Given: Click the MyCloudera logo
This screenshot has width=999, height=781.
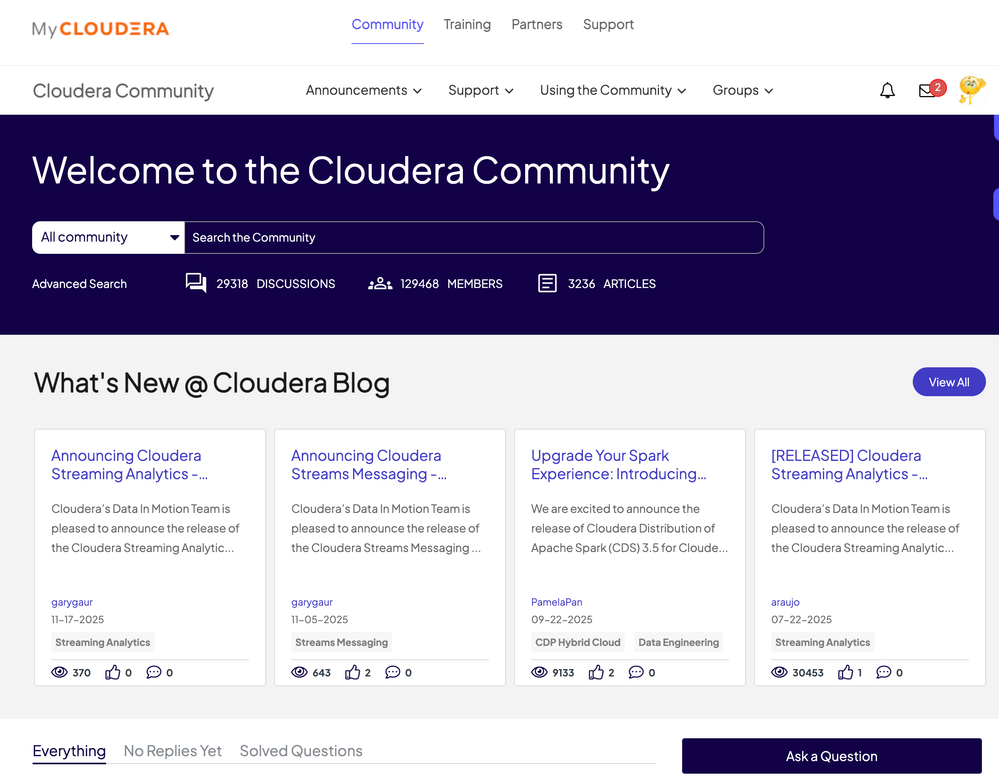Looking at the screenshot, I should click(x=101, y=29).
